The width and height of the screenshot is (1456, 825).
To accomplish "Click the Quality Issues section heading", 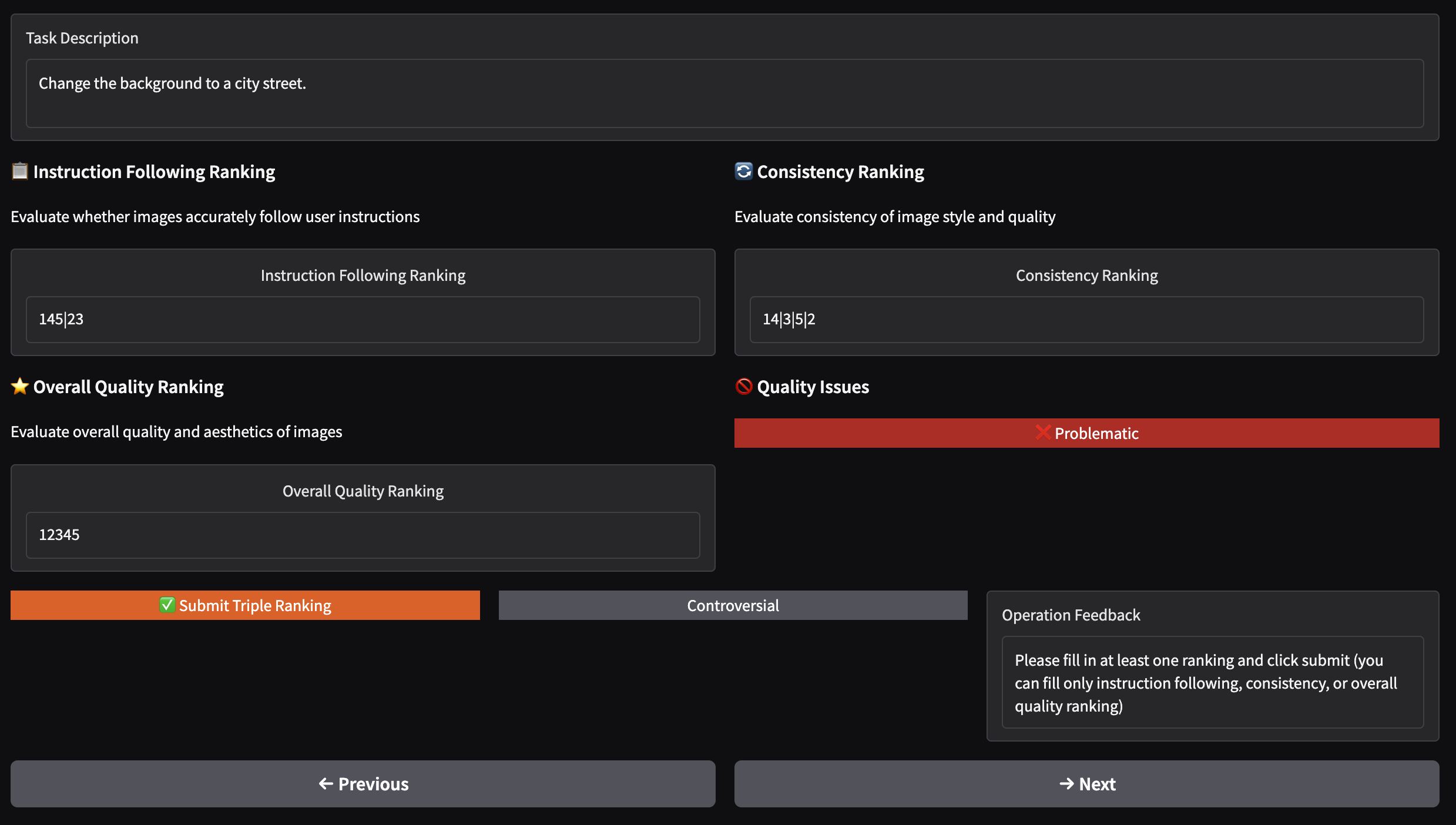I will (812, 387).
